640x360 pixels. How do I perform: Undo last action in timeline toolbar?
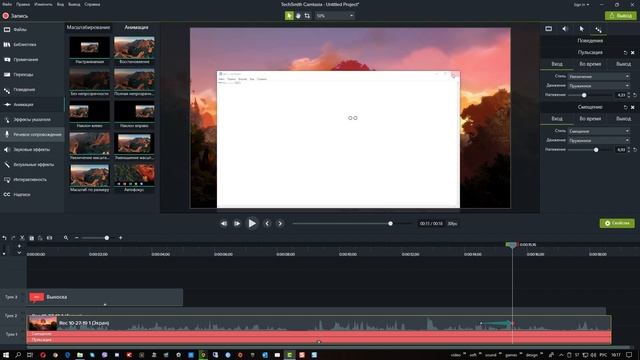coord(4,238)
